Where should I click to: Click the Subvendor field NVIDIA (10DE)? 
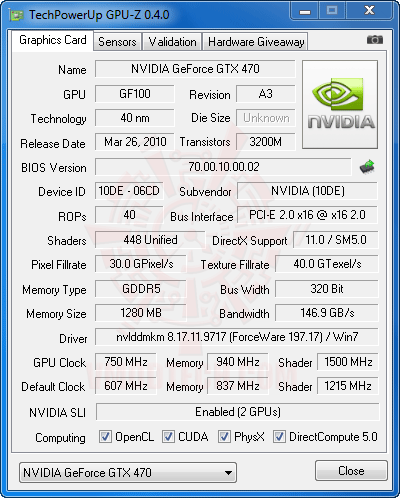pyautogui.click(x=307, y=191)
